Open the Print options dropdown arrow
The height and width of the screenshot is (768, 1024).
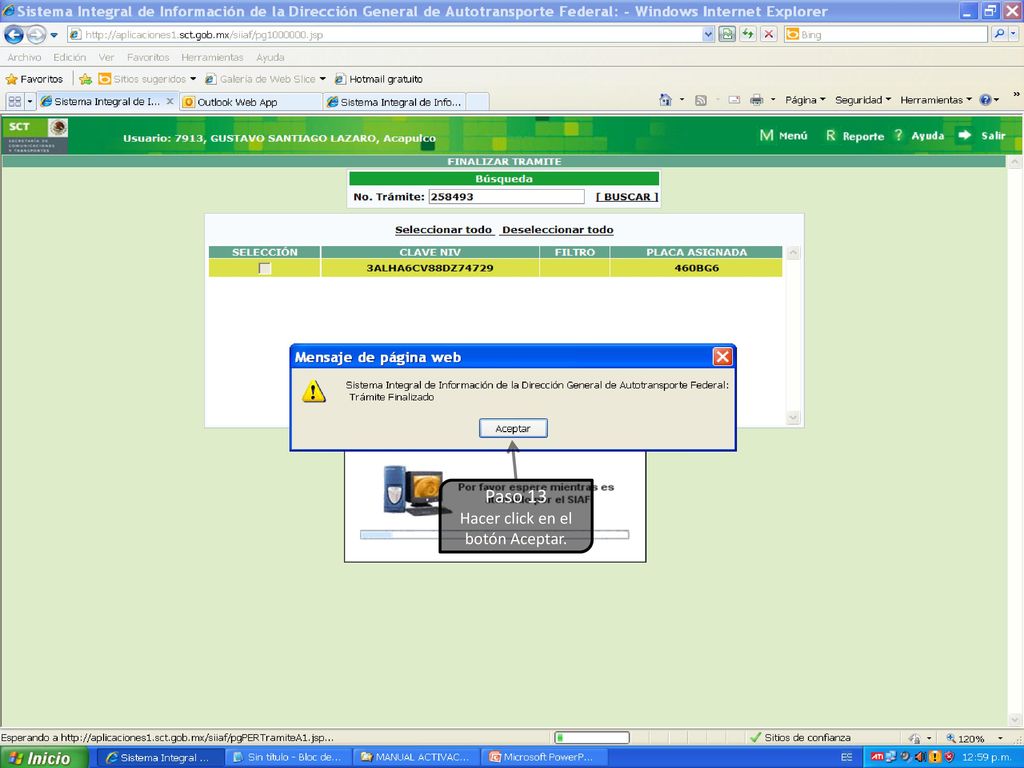[x=773, y=100]
